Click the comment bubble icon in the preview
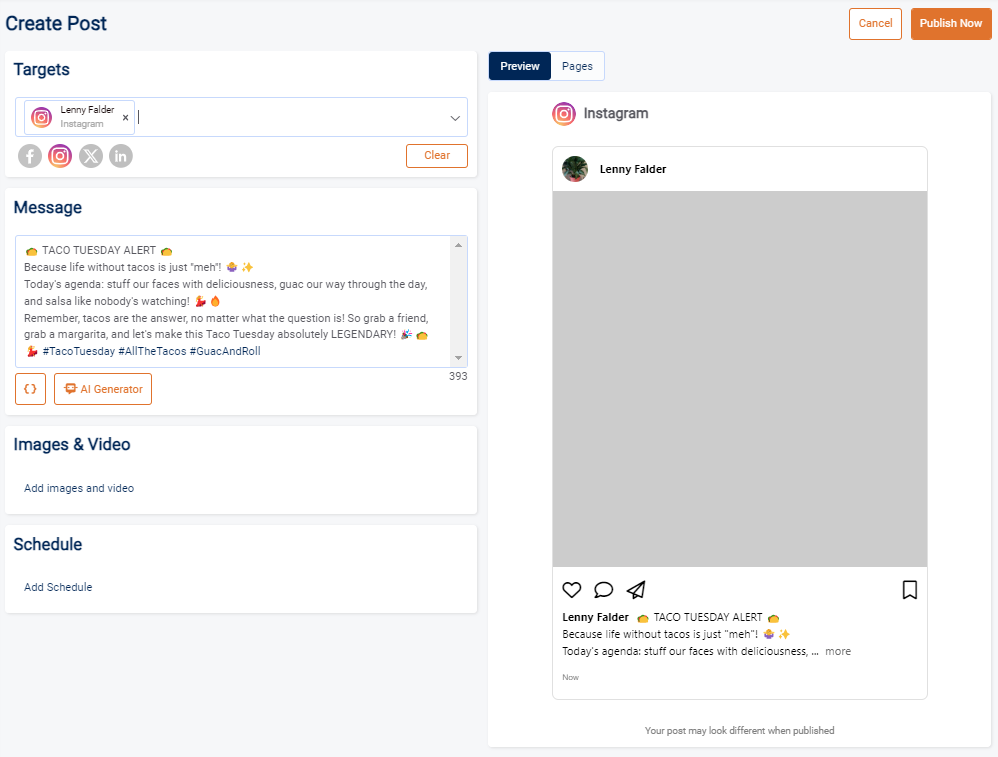Image resolution: width=998 pixels, height=757 pixels. (604, 590)
